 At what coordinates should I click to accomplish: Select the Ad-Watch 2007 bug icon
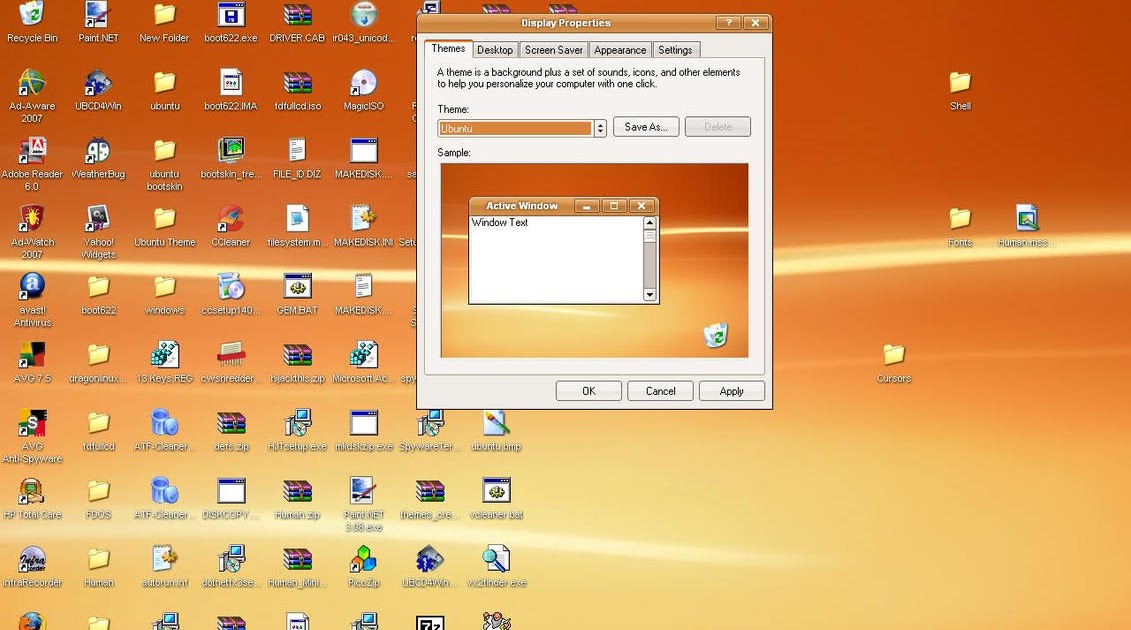[x=32, y=219]
